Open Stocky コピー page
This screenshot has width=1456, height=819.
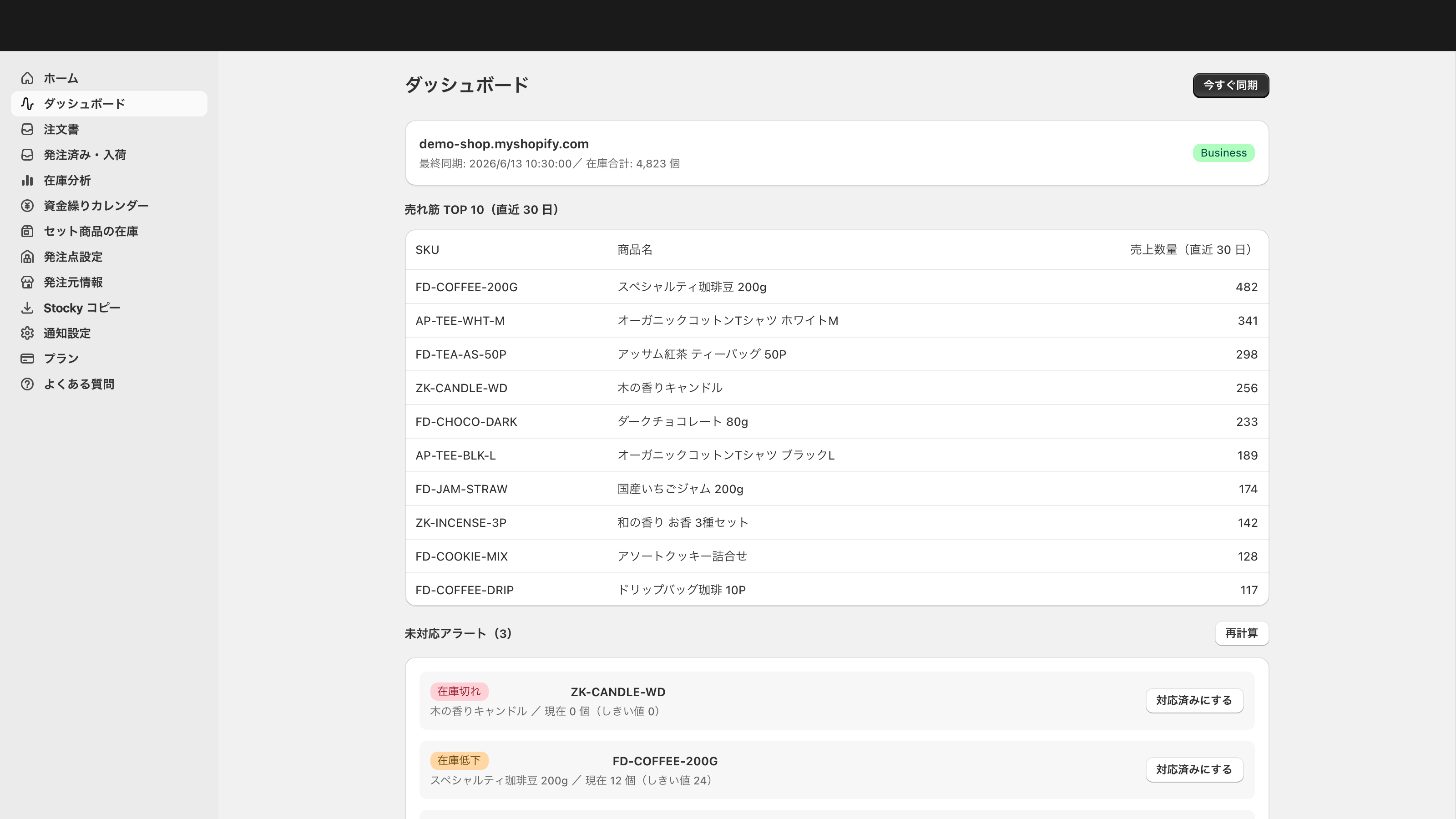click(x=109, y=308)
